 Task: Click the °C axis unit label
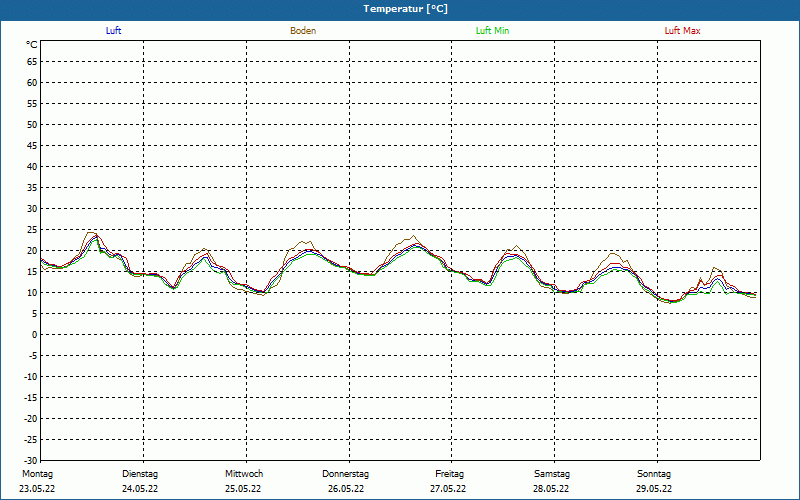click(x=32, y=45)
